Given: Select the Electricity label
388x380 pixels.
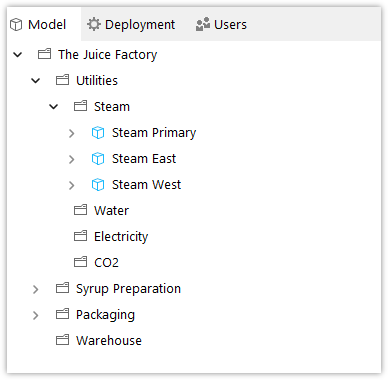Looking at the screenshot, I should pos(121,237).
